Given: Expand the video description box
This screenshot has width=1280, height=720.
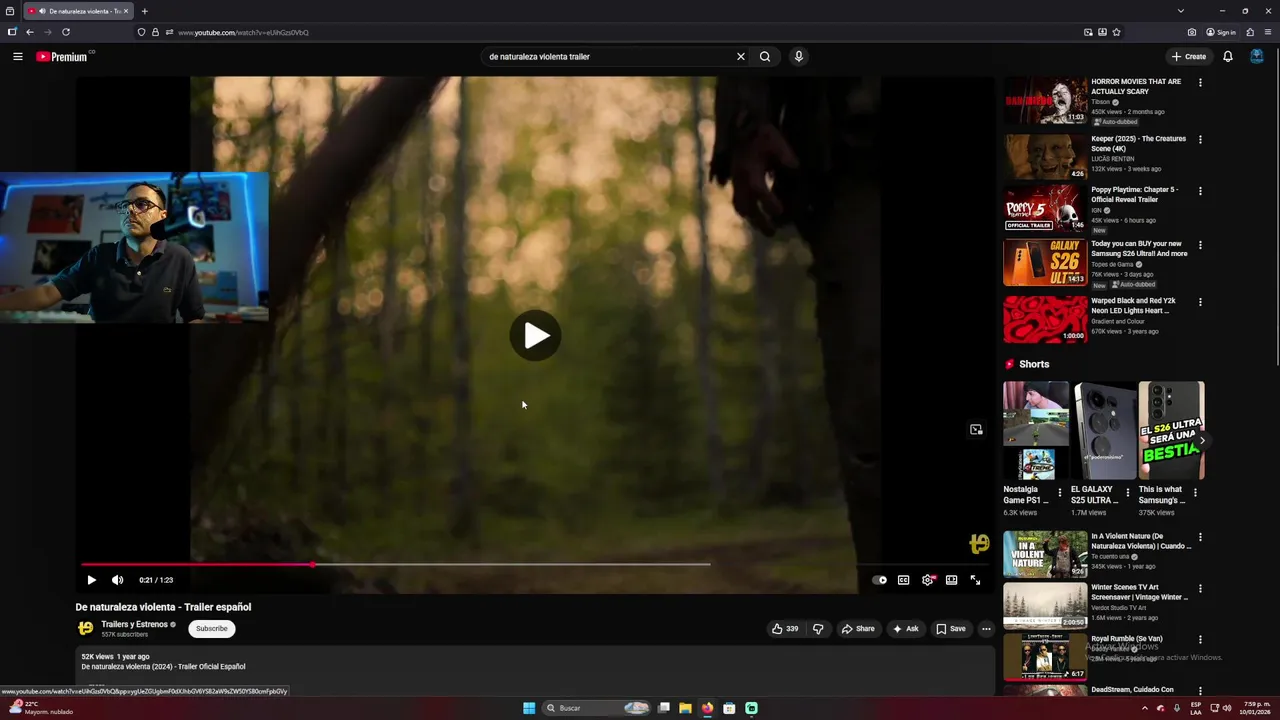Looking at the screenshot, I should [535, 670].
